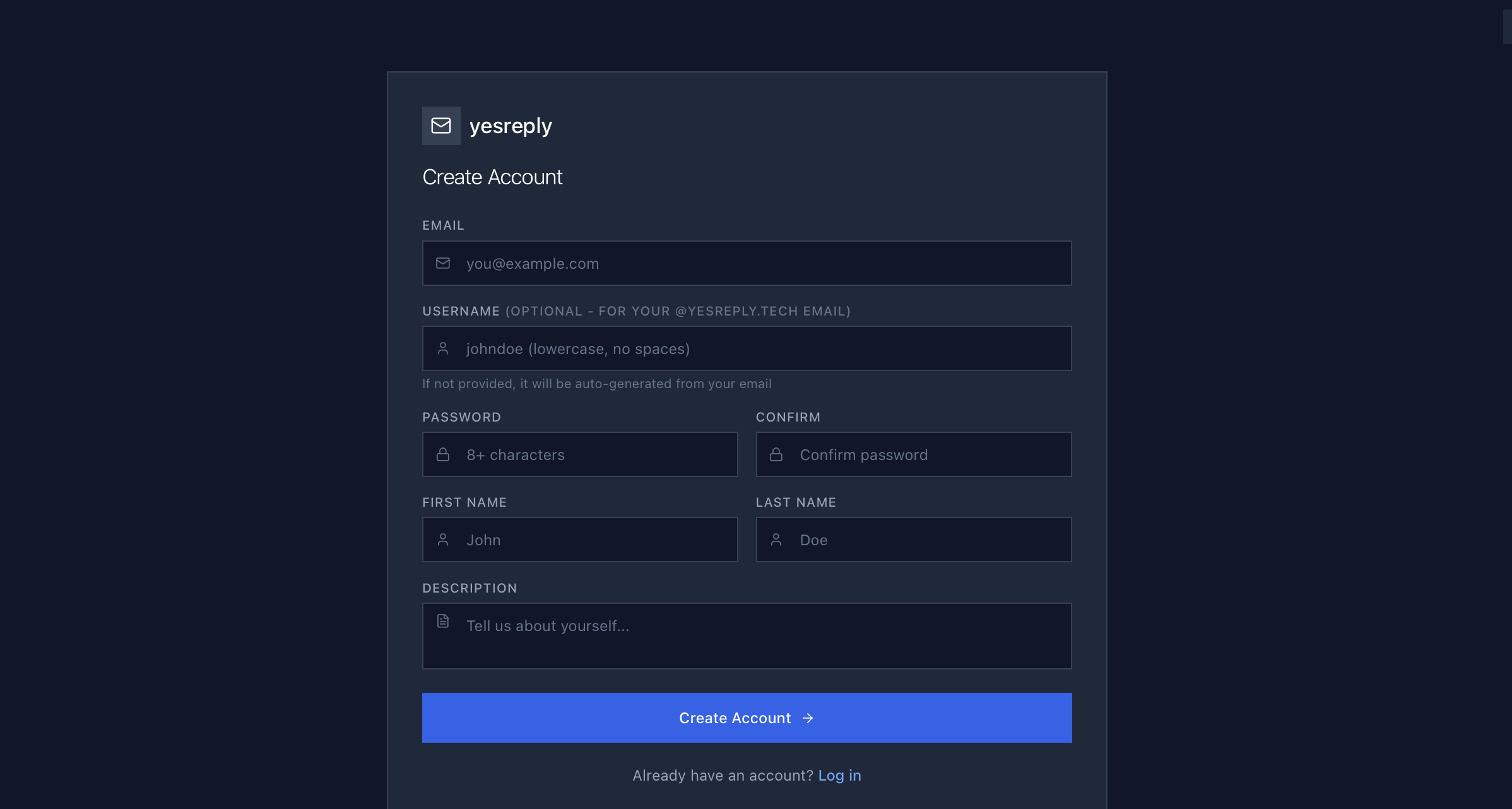Image resolution: width=1512 pixels, height=809 pixels.
Task: Open the Log in link
Action: point(839,776)
